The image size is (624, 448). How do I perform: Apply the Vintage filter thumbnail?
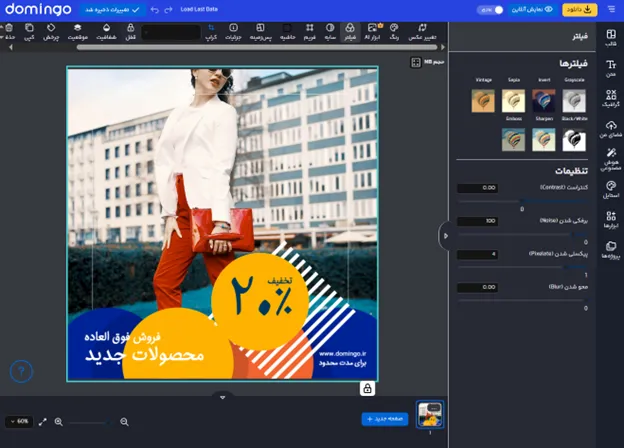click(x=483, y=100)
